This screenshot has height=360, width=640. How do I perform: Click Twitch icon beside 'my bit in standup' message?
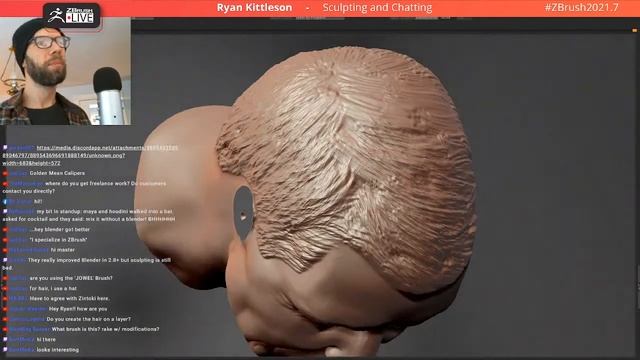tap(5, 211)
